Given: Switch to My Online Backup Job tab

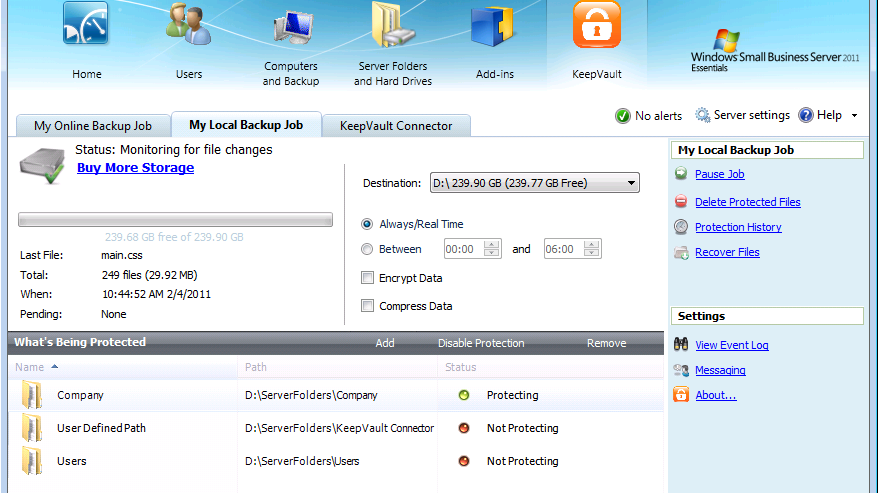Looking at the screenshot, I should (93, 126).
